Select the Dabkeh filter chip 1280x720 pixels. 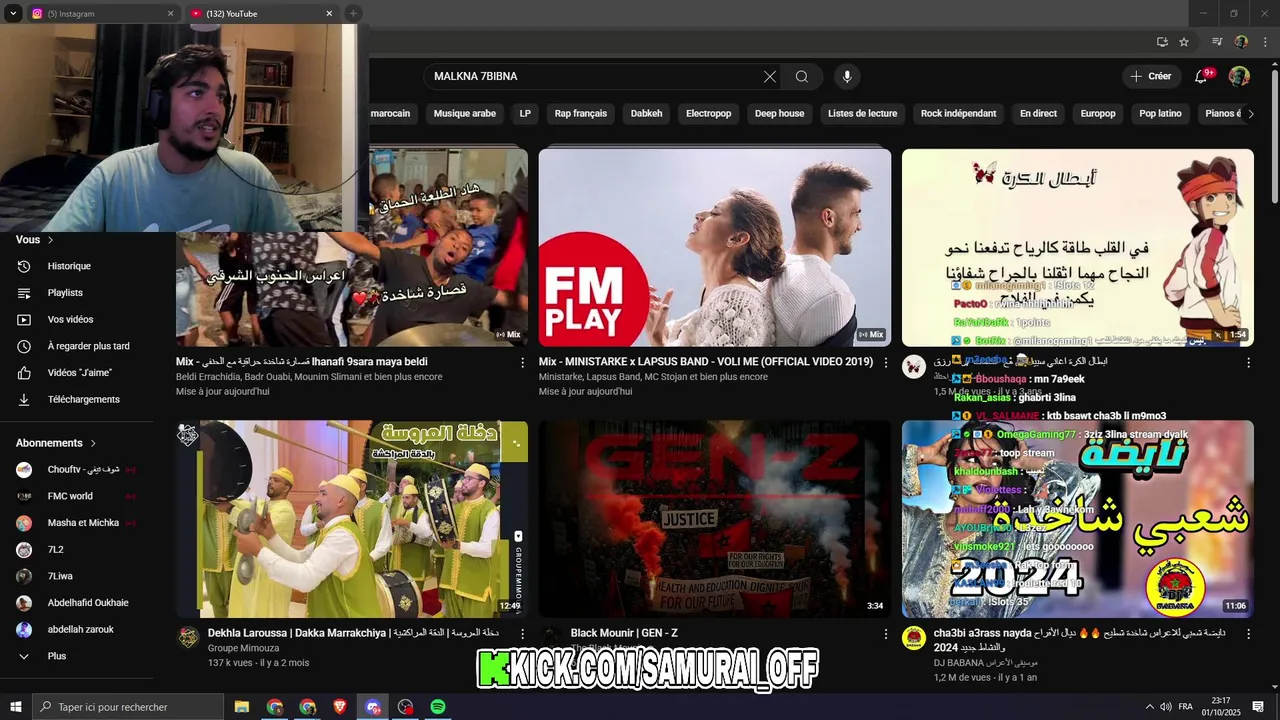(647, 114)
